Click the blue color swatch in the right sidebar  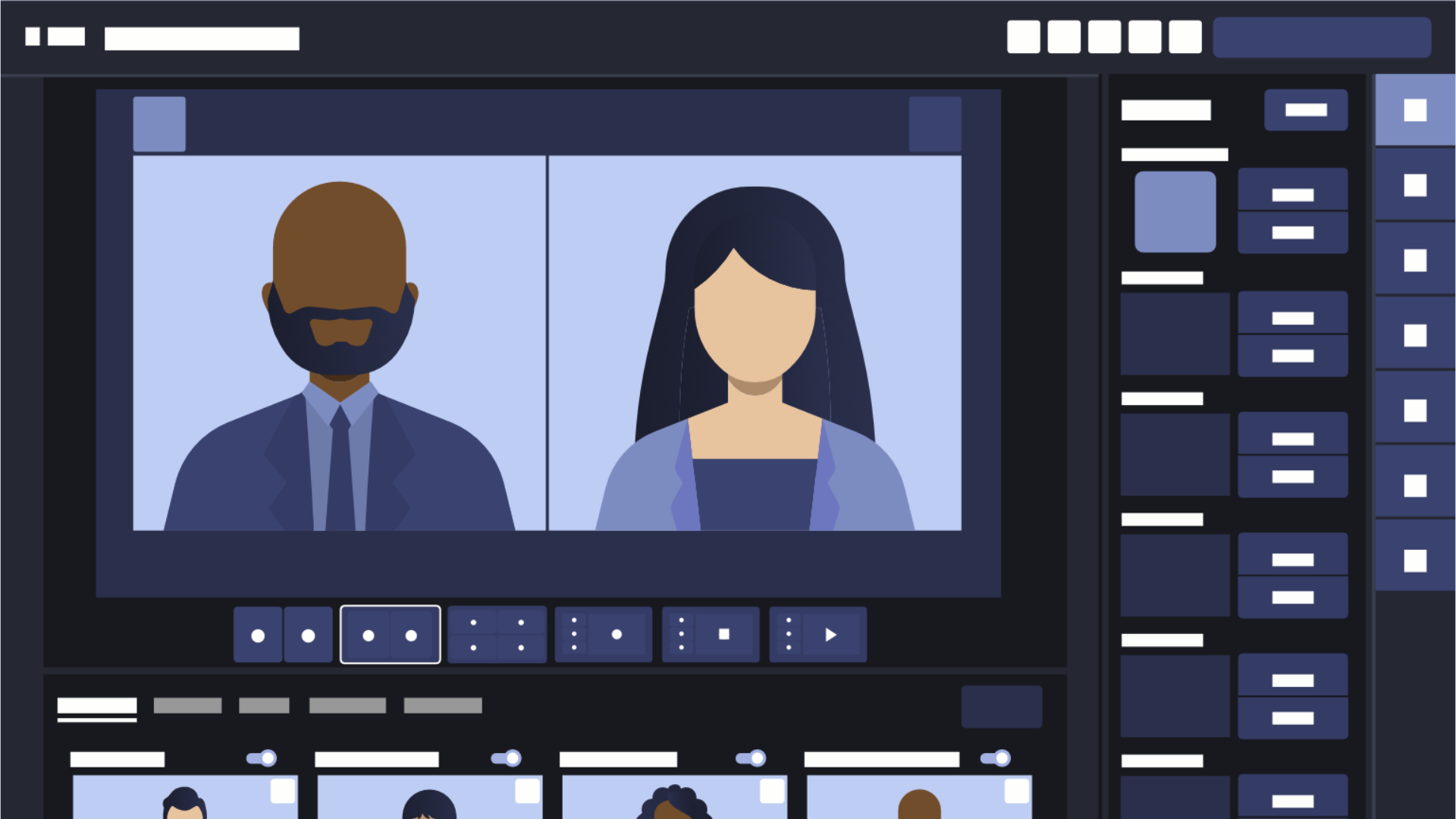[1175, 210]
